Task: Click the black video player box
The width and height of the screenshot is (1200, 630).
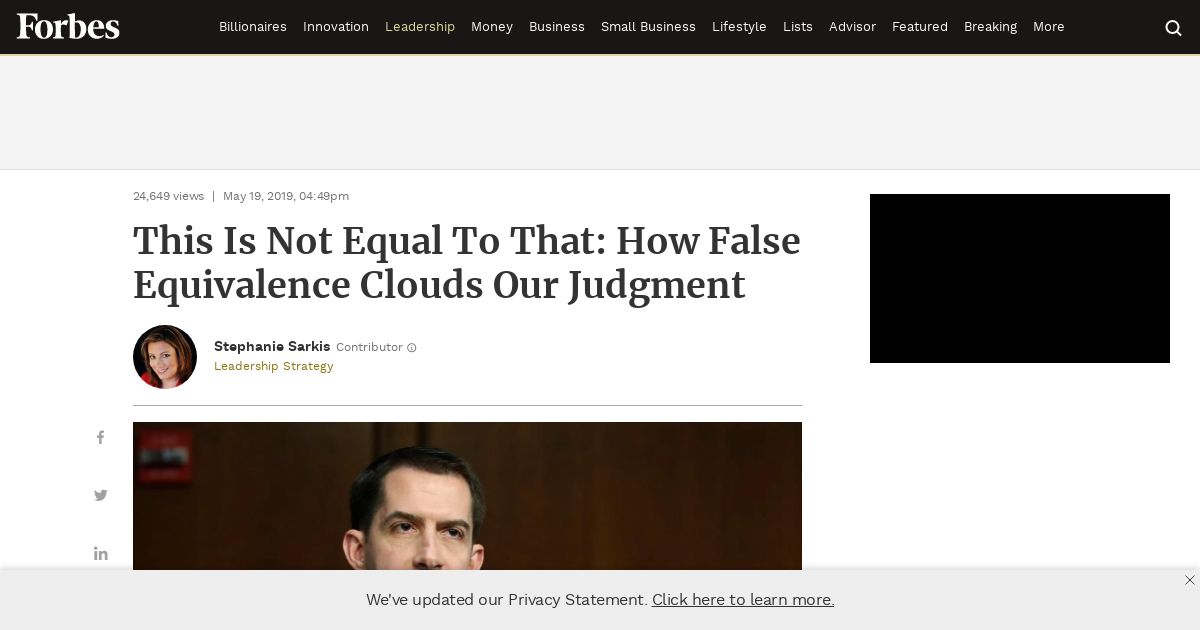Action: click(x=1020, y=278)
